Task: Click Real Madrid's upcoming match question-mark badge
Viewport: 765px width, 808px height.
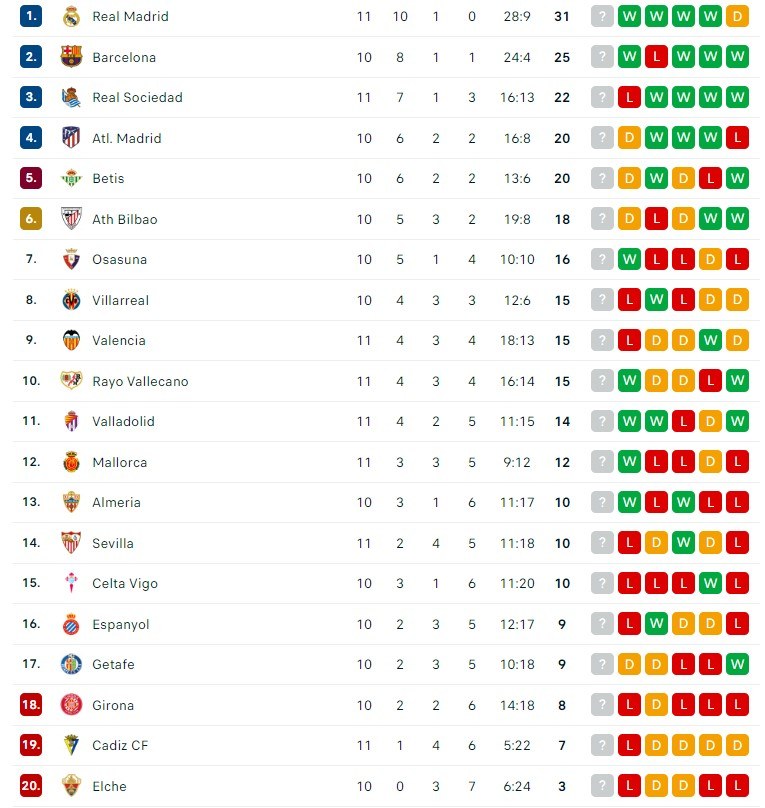Action: [x=602, y=16]
